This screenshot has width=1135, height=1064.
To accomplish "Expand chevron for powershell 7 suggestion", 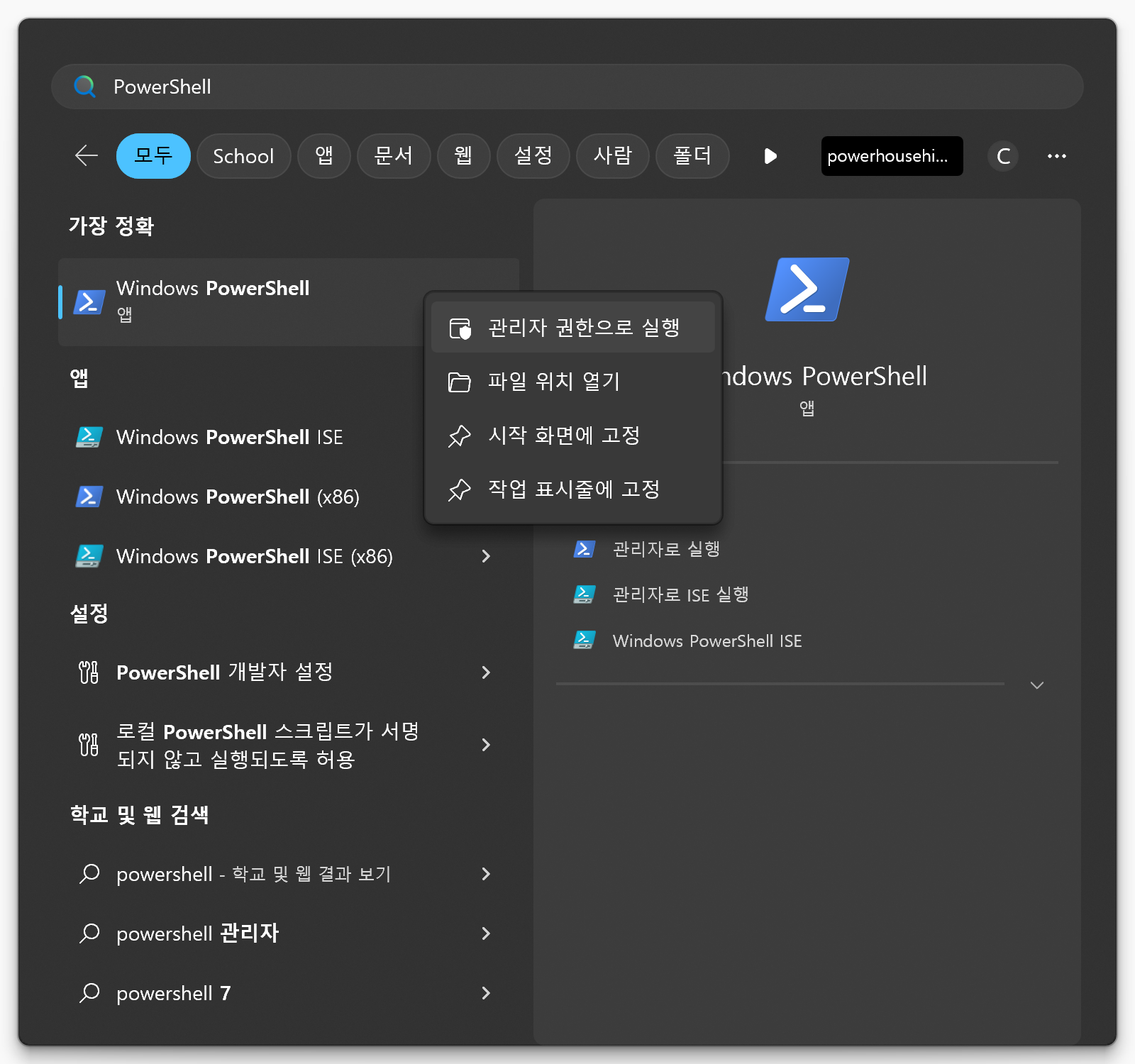I will coord(486,993).
